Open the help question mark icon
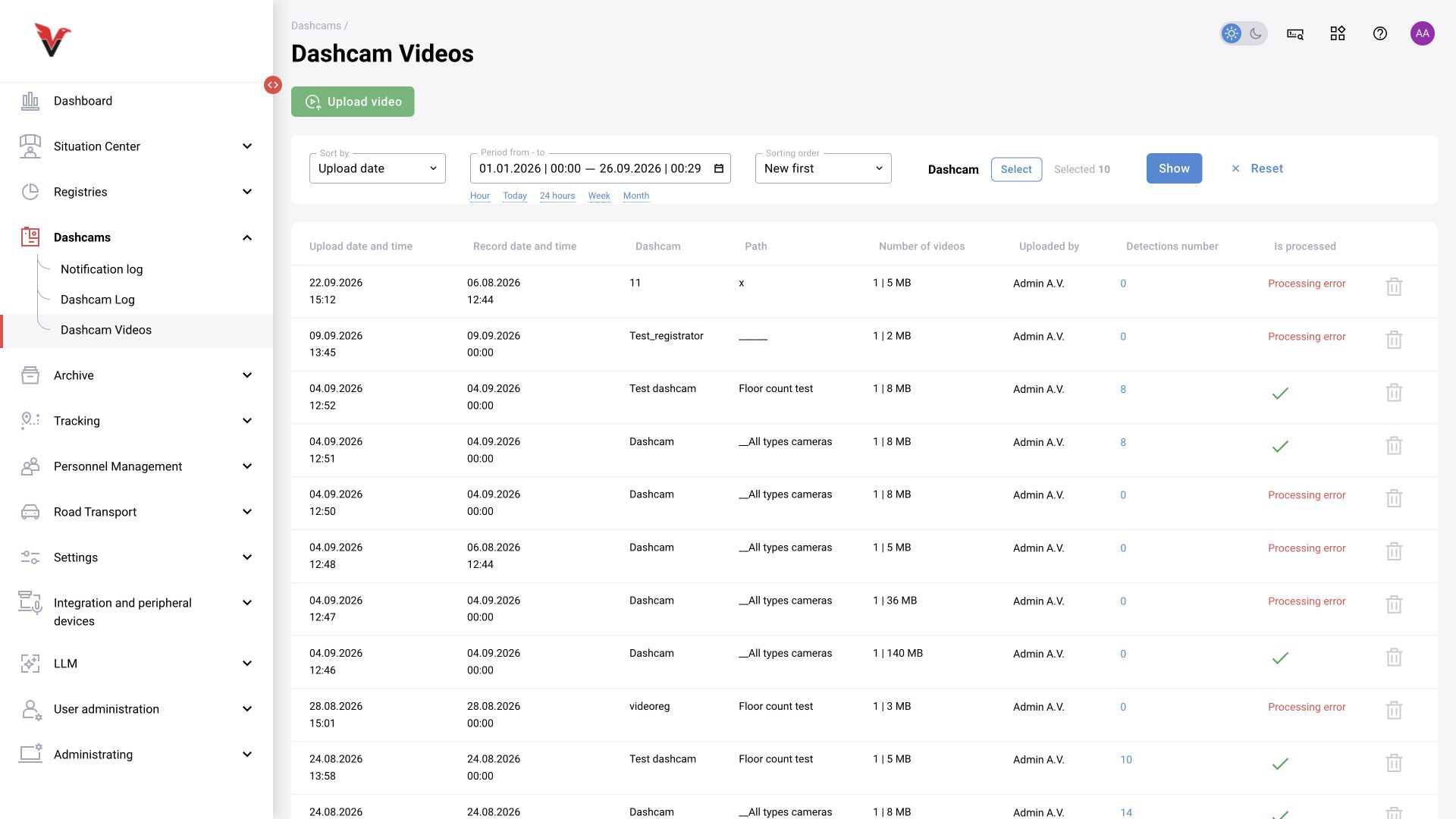Viewport: 1456px width, 819px height. pyautogui.click(x=1380, y=33)
